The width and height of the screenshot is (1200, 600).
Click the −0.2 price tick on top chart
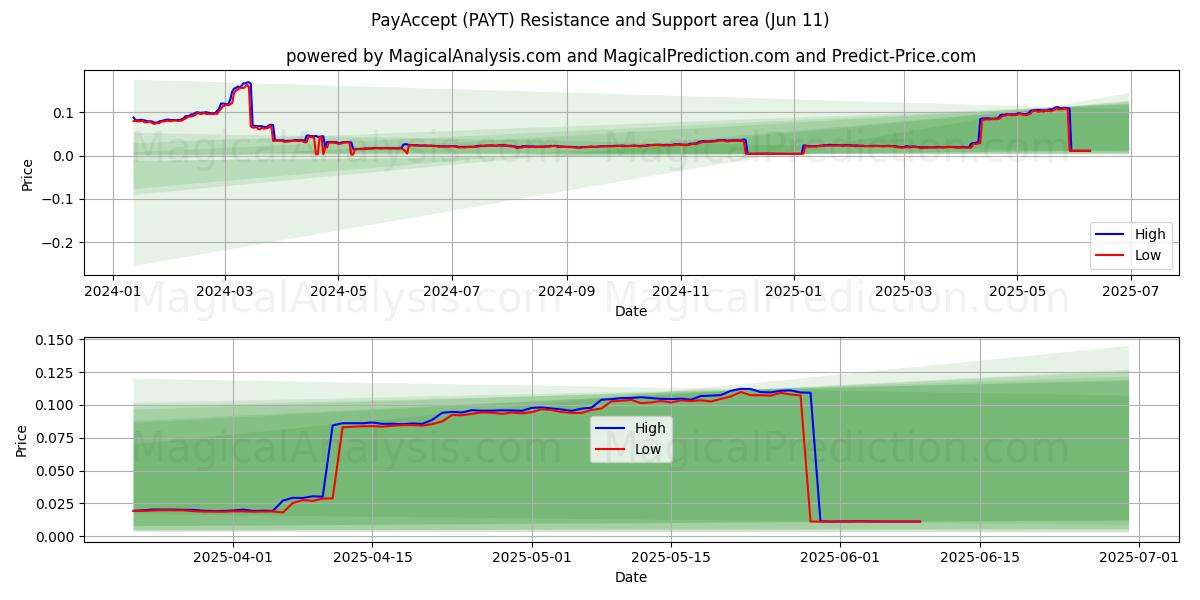click(x=59, y=243)
